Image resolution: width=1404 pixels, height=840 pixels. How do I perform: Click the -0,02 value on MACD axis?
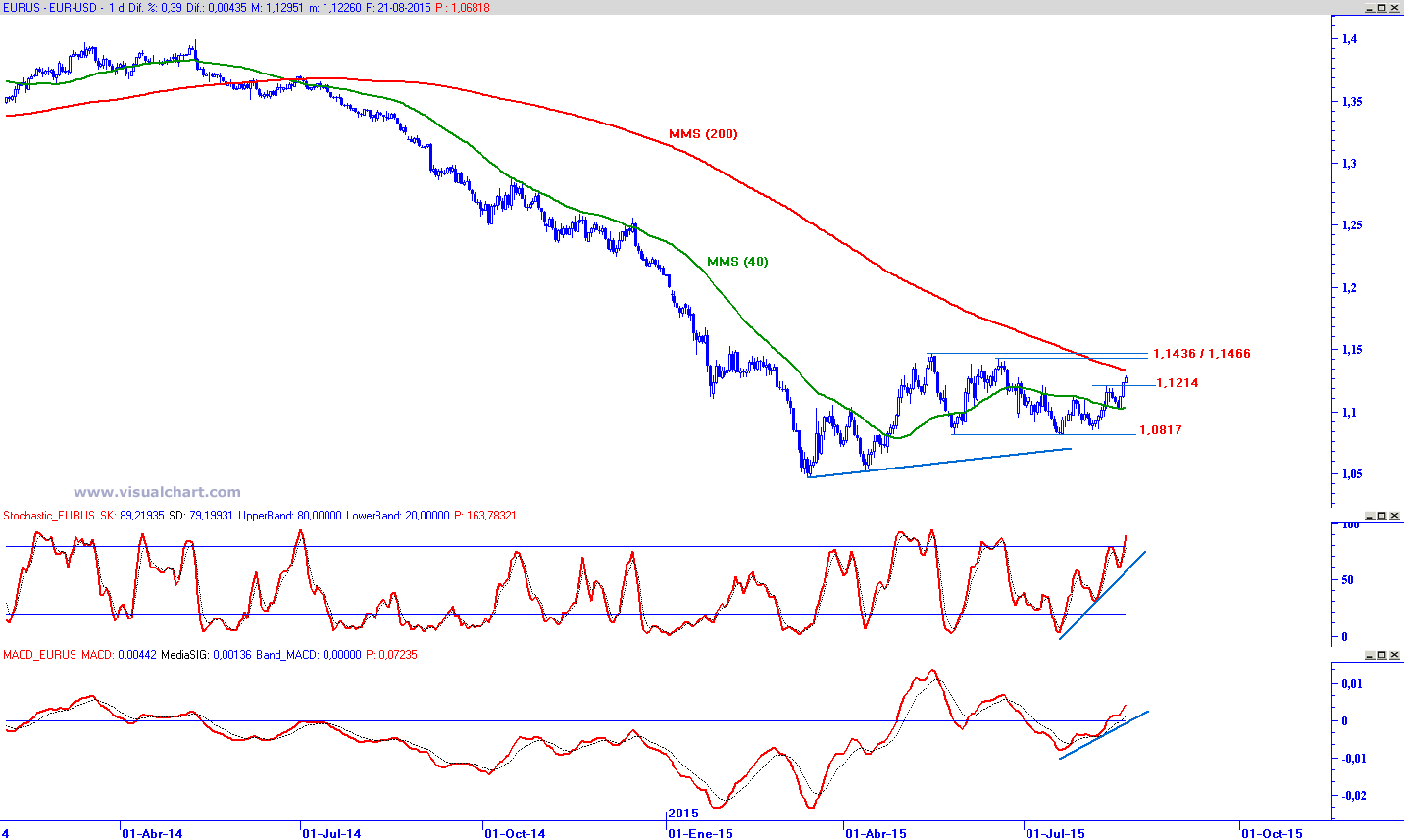1354,796
